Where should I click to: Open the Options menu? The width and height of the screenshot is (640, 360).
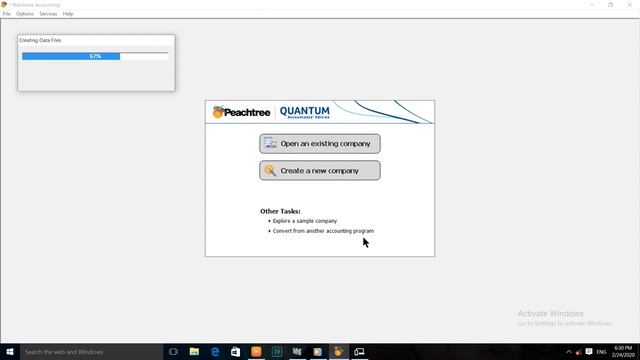tap(25, 14)
